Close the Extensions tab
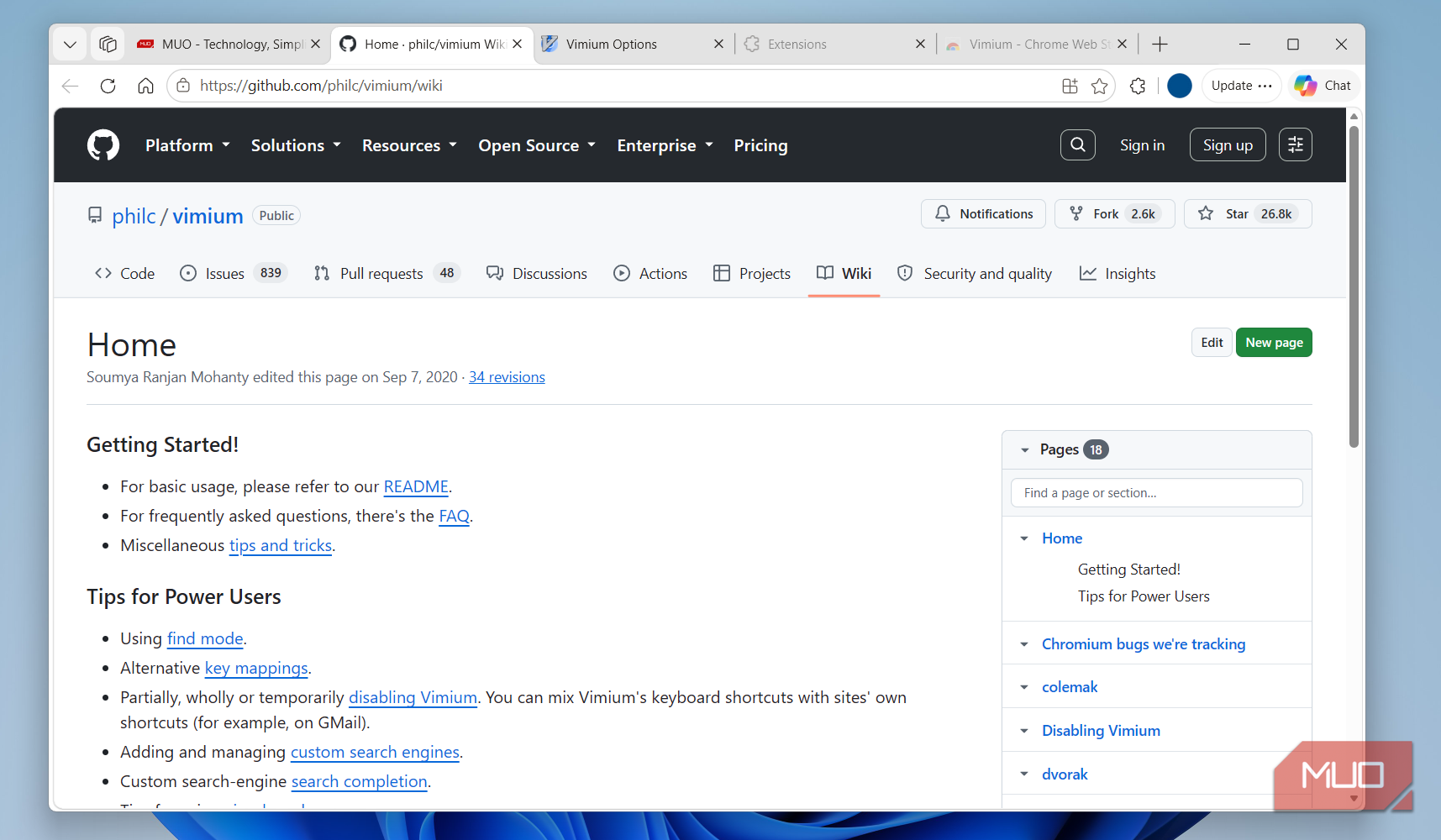 tap(920, 45)
